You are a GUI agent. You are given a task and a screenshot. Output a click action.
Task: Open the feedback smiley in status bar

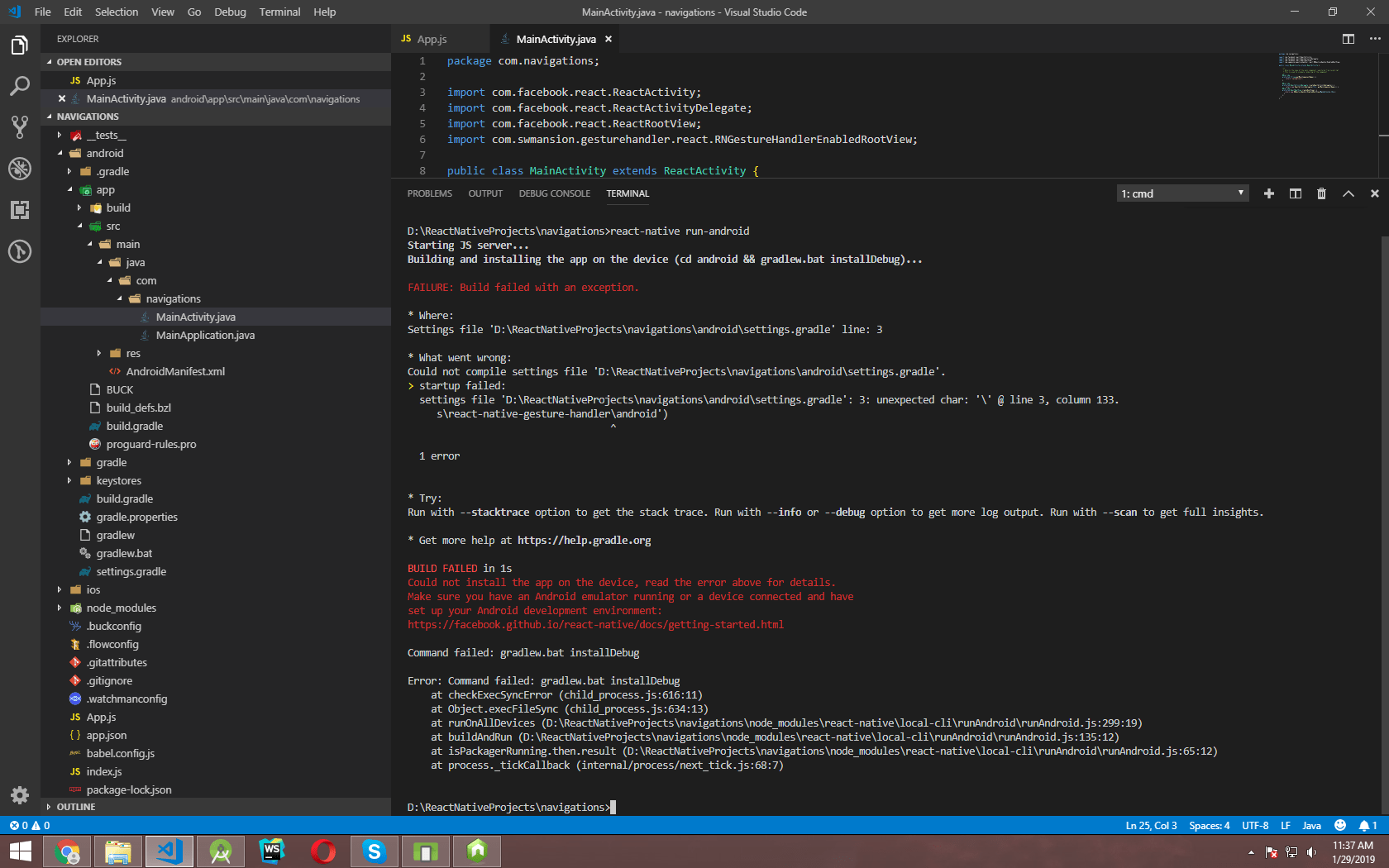pos(1340,825)
